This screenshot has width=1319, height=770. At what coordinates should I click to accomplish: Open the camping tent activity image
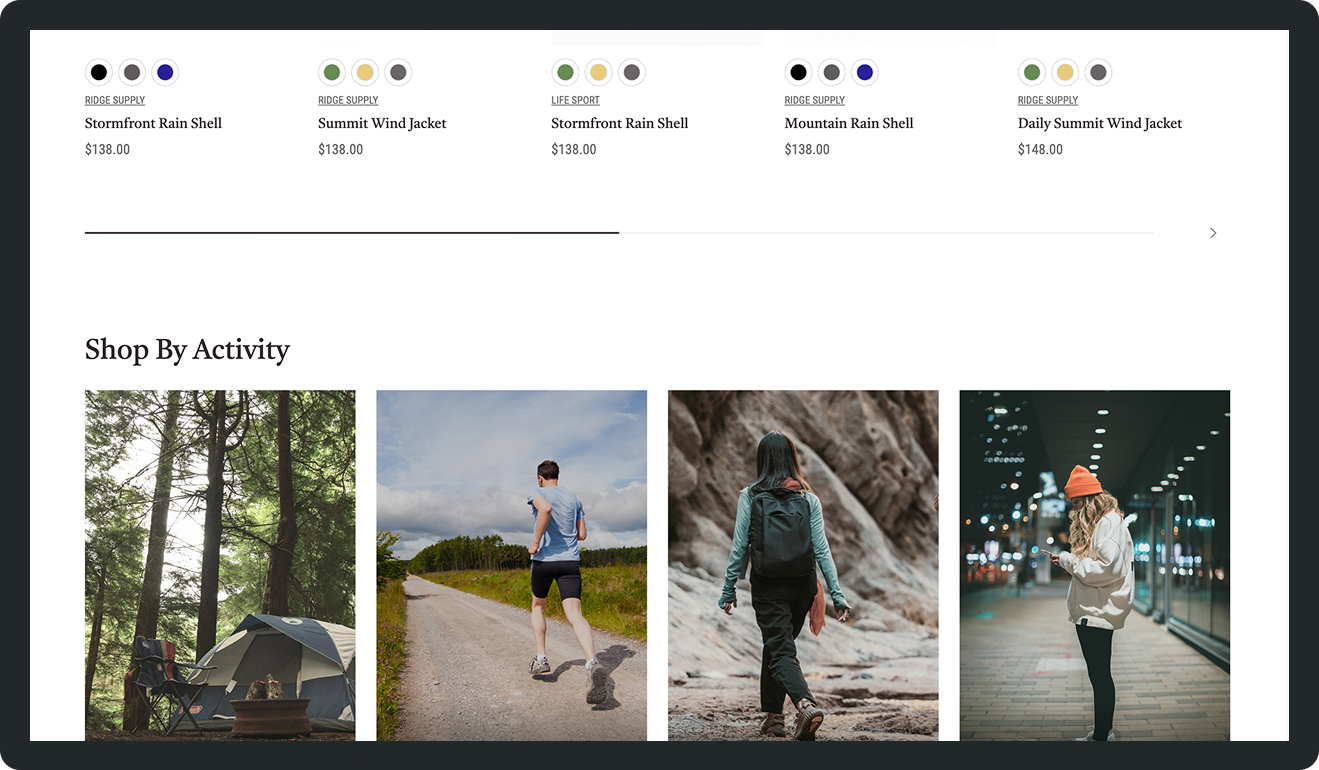[220, 565]
